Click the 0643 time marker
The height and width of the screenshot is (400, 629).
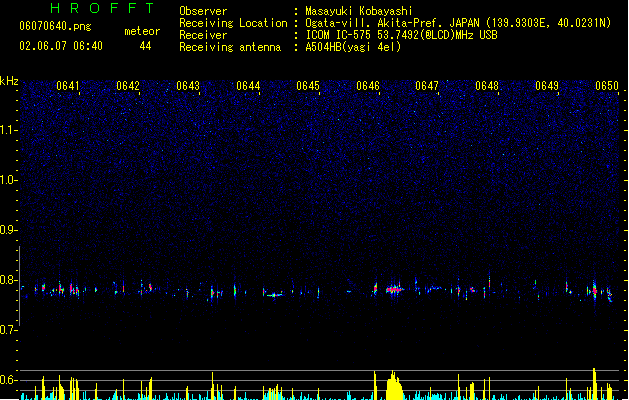[188, 86]
